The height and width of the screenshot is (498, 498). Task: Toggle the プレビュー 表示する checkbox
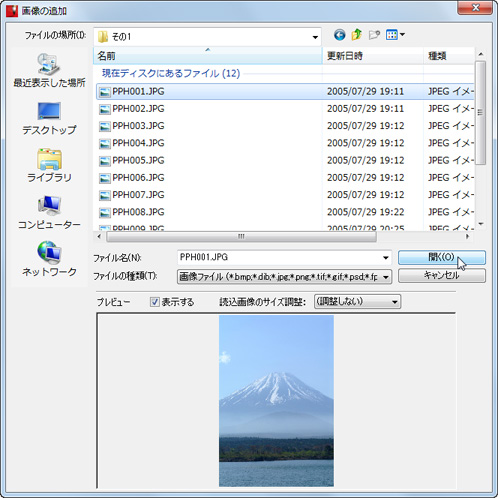click(x=155, y=302)
